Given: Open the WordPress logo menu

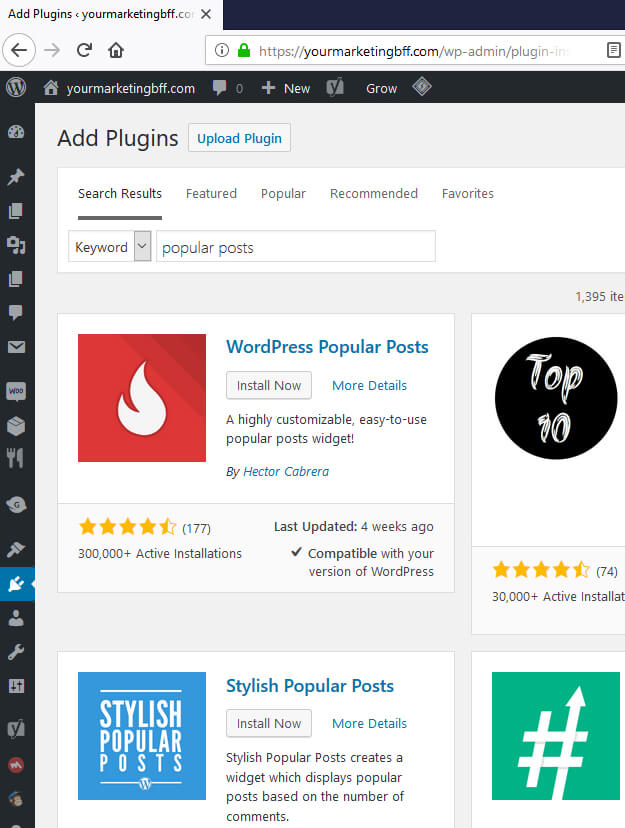Looking at the screenshot, I should click(16, 87).
